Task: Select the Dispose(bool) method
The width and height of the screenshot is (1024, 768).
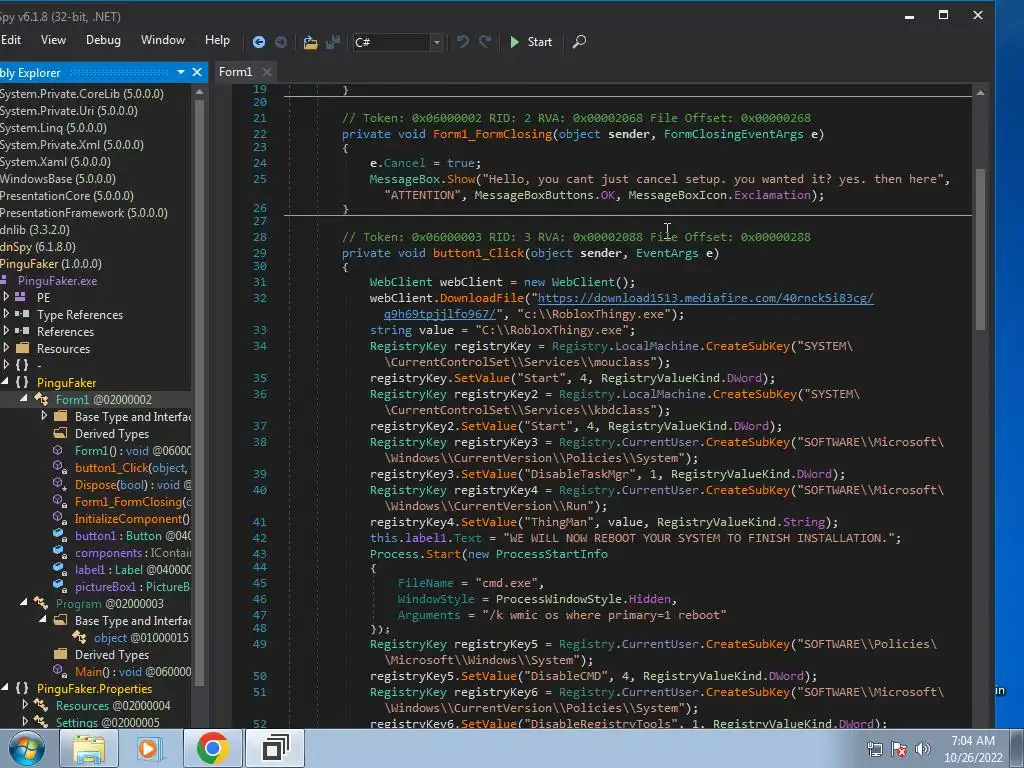Action: [x=133, y=485]
